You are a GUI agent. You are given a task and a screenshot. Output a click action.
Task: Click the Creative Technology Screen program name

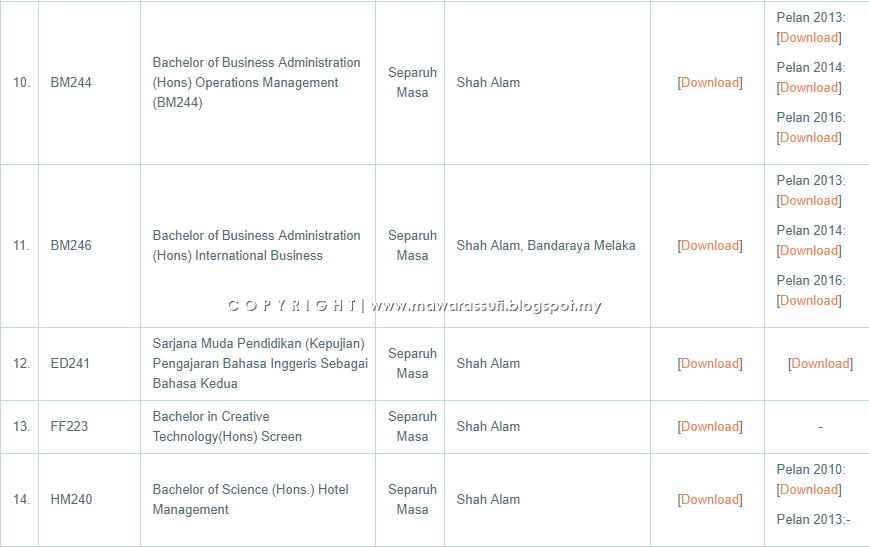pos(227,427)
